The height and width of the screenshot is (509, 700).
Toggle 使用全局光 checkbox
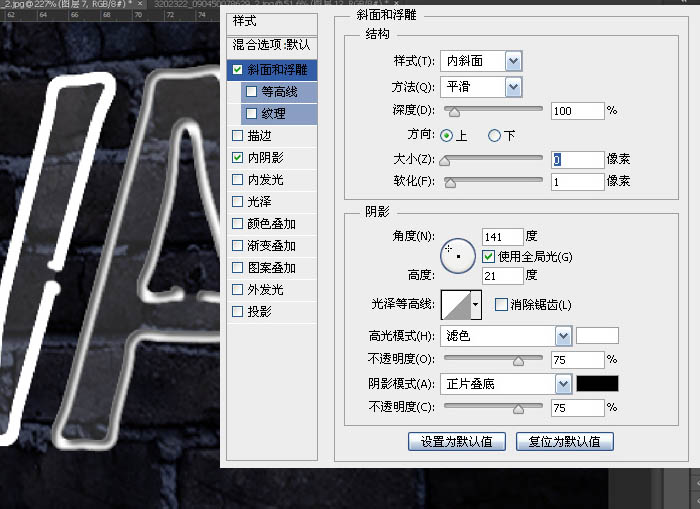tap(488, 256)
